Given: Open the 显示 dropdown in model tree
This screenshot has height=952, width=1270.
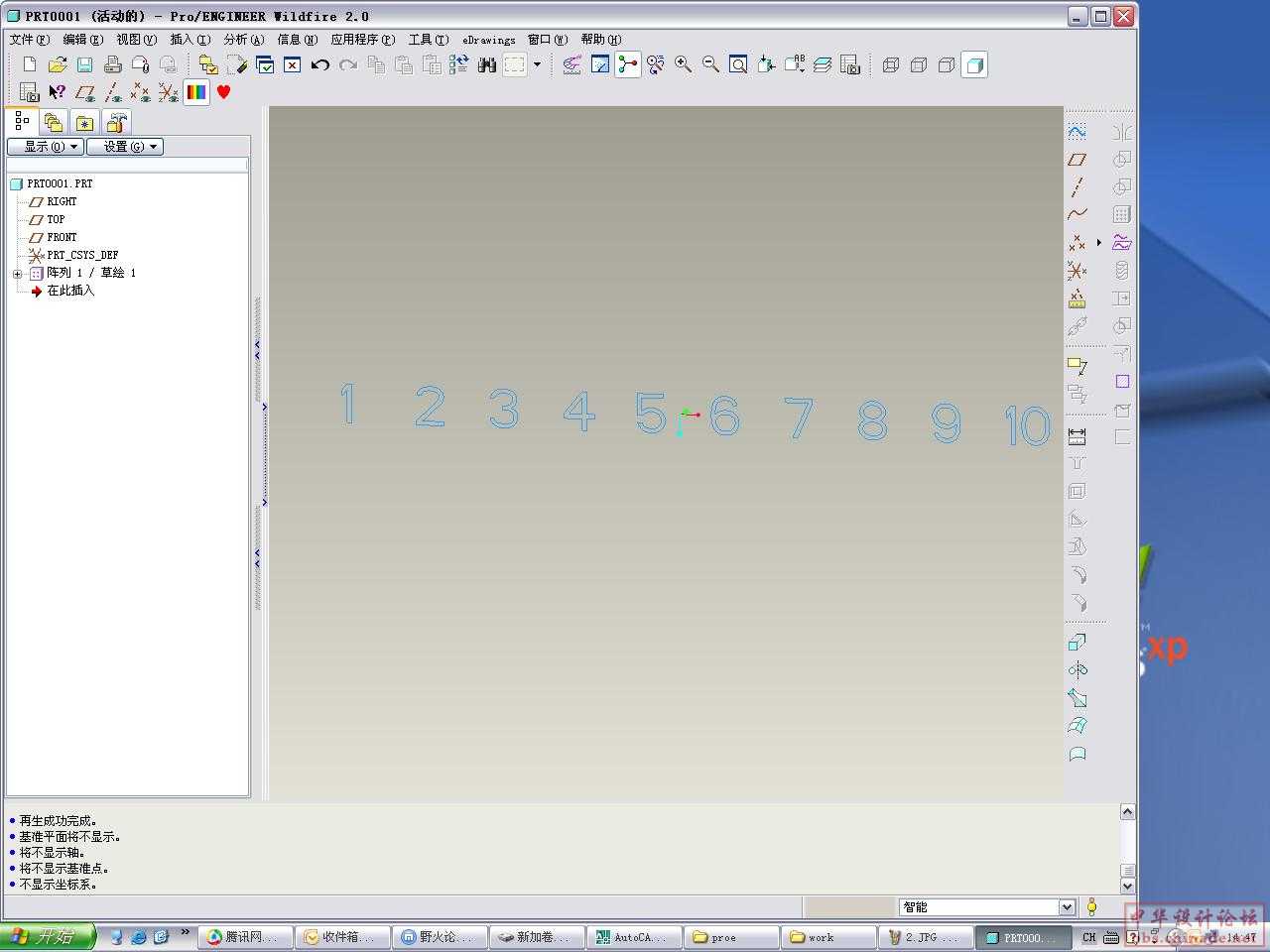Looking at the screenshot, I should click(x=45, y=146).
